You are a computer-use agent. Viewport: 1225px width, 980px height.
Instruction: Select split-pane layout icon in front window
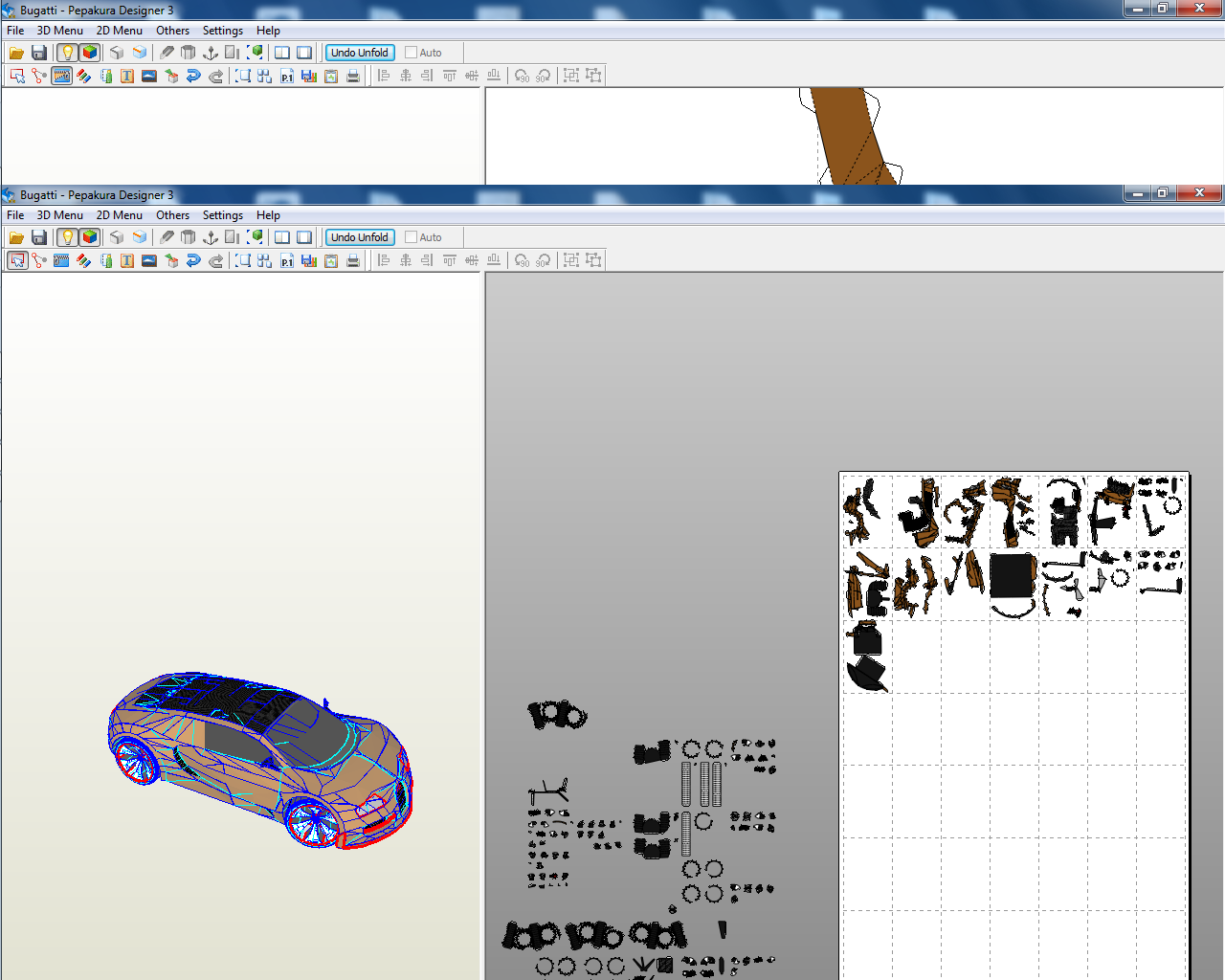tap(282, 237)
